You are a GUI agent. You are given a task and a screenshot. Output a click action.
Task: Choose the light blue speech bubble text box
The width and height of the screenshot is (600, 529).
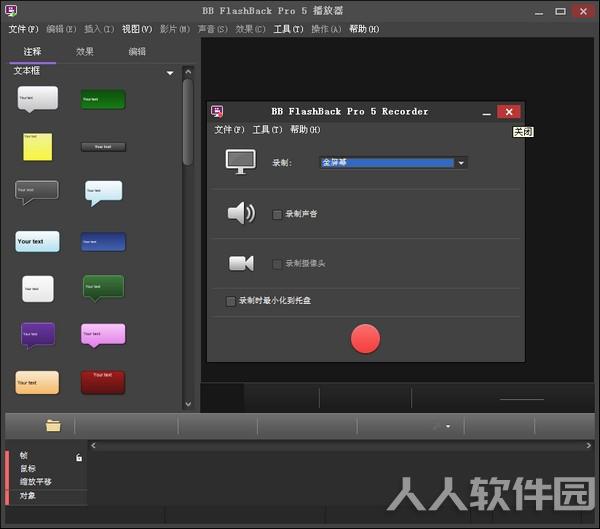pos(103,193)
